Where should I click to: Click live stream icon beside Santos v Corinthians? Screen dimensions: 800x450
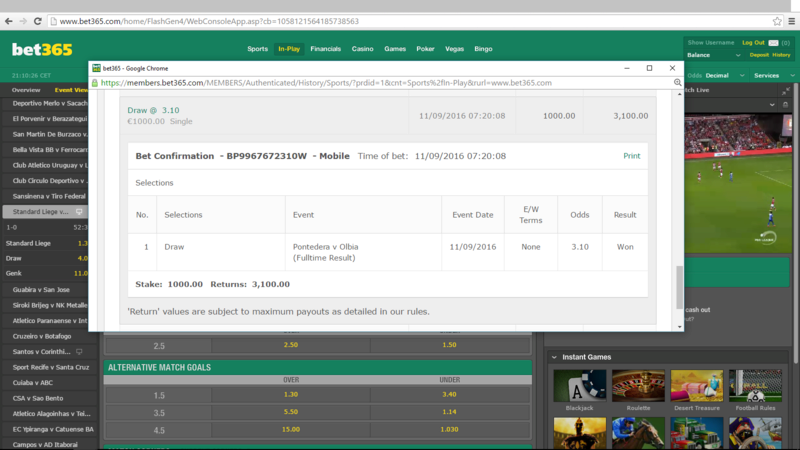pyautogui.click(x=79, y=352)
